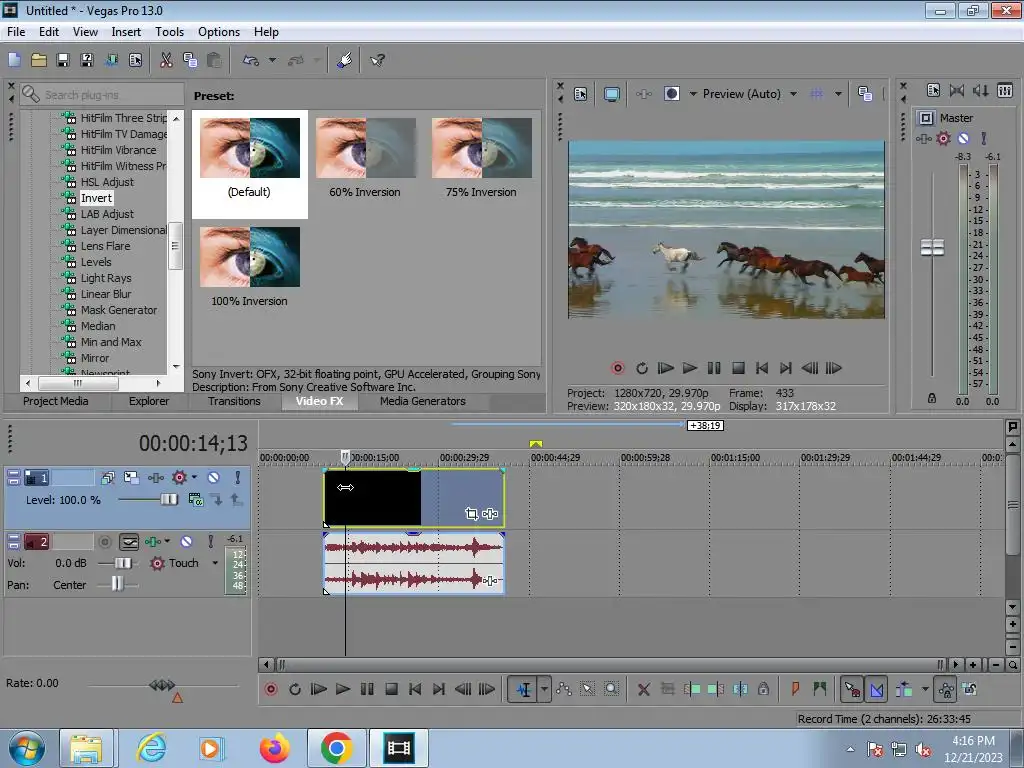1024x768 pixels.
Task: Click the Copy Snapshot icon in preview toolbar
Action: [x=865, y=94]
